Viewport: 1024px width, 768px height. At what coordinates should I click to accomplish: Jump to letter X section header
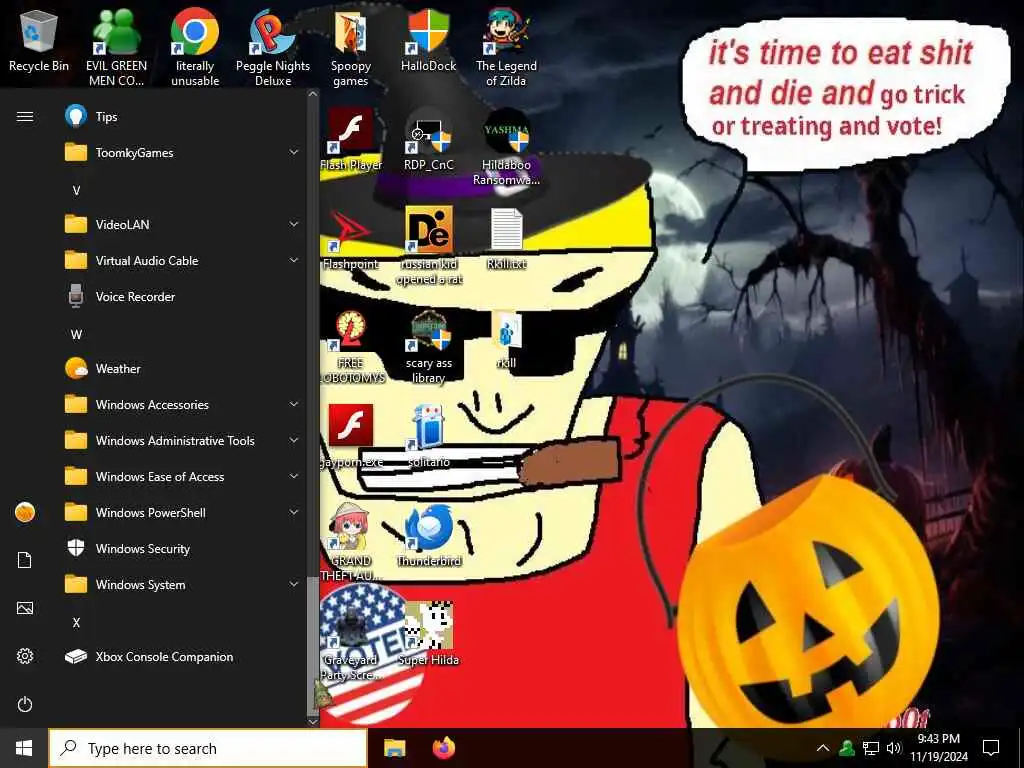76,622
